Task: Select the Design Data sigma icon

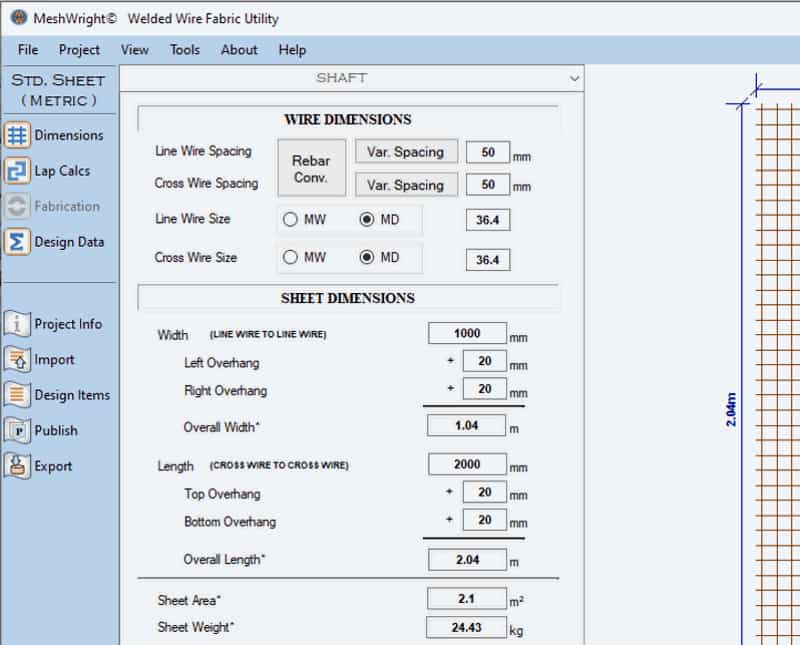Action: [x=17, y=242]
